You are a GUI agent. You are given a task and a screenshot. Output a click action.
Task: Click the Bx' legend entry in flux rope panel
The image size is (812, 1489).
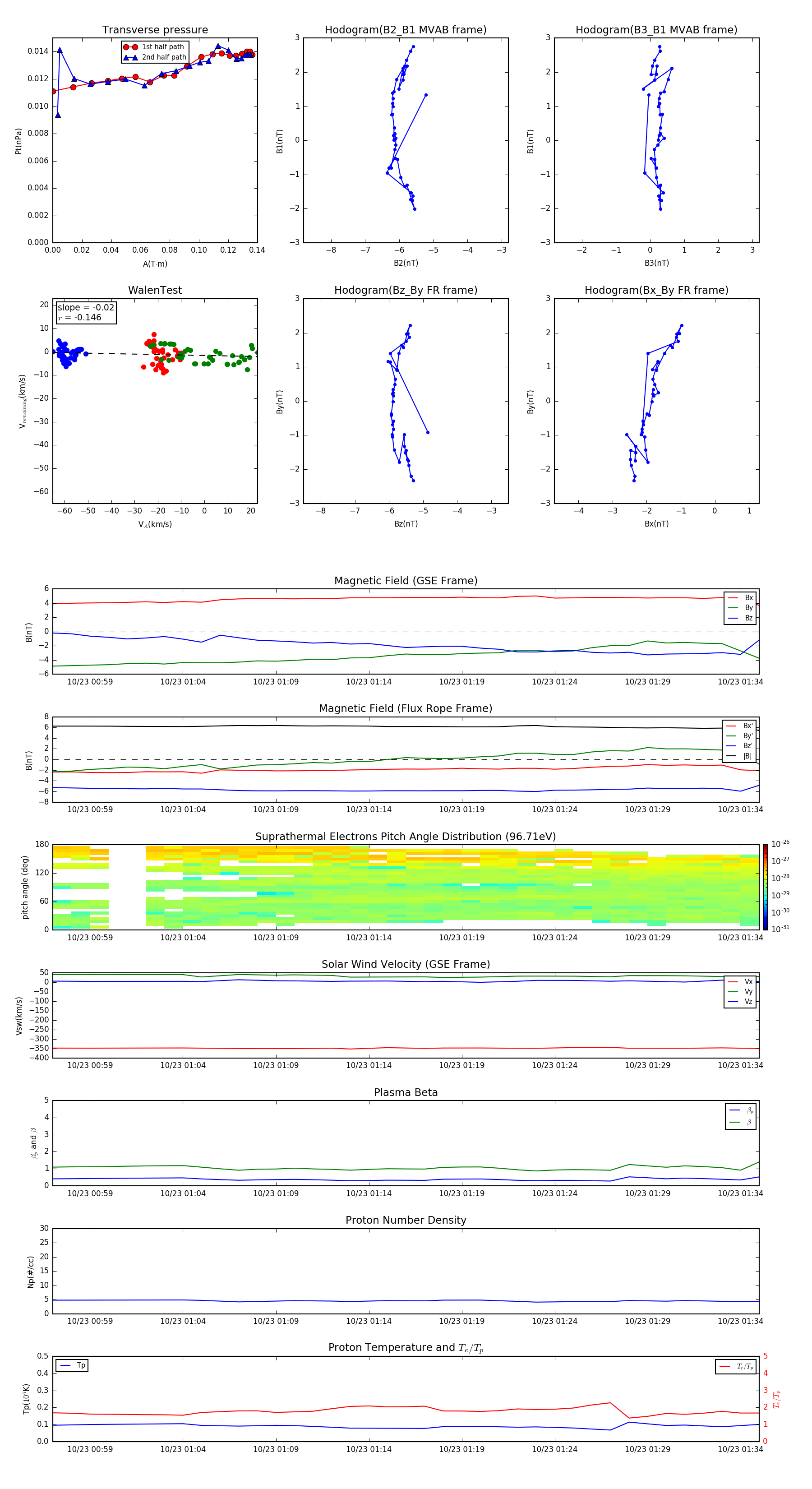click(x=739, y=726)
